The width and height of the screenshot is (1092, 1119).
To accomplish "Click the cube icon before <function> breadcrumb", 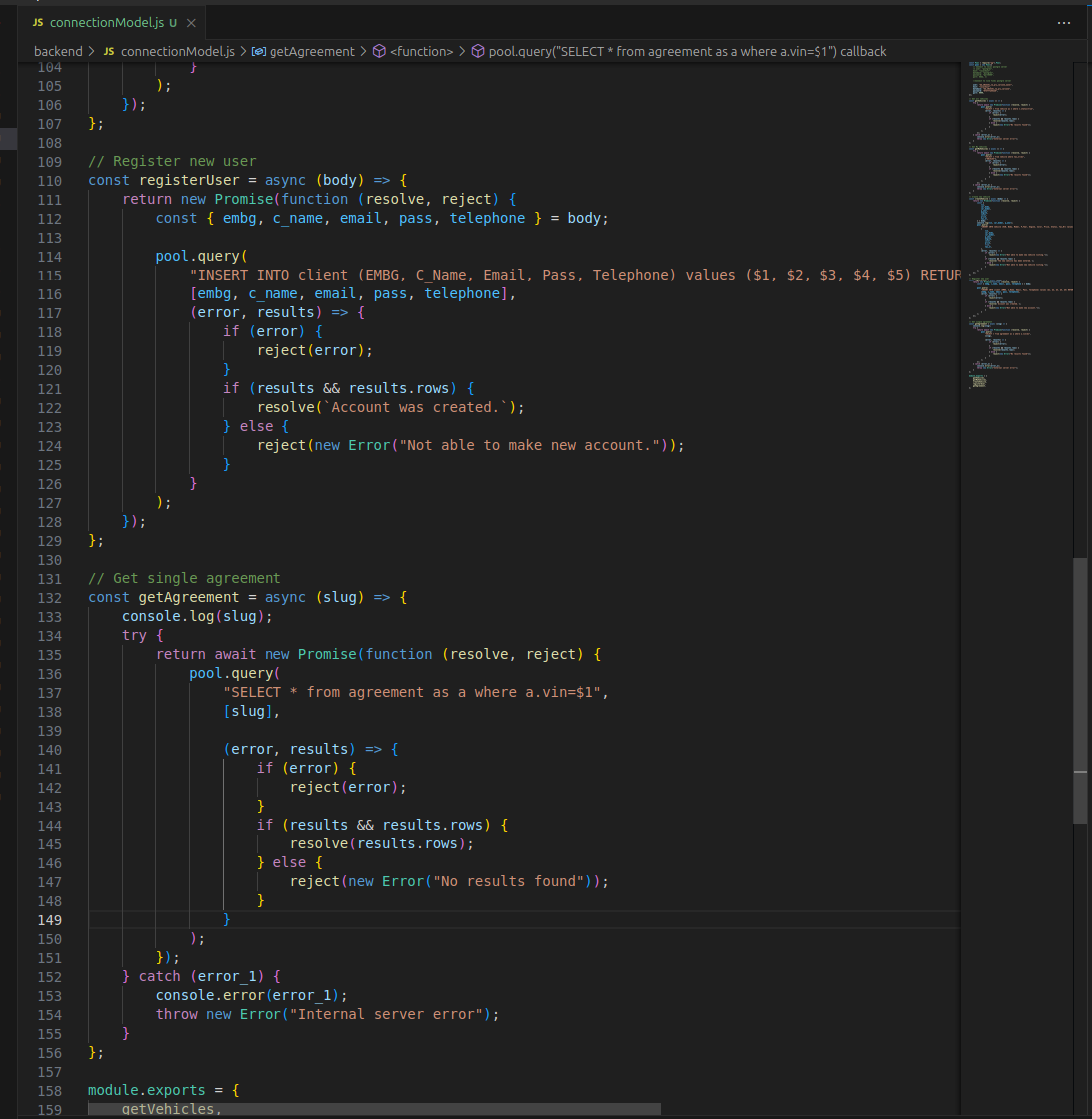I will tap(379, 51).
